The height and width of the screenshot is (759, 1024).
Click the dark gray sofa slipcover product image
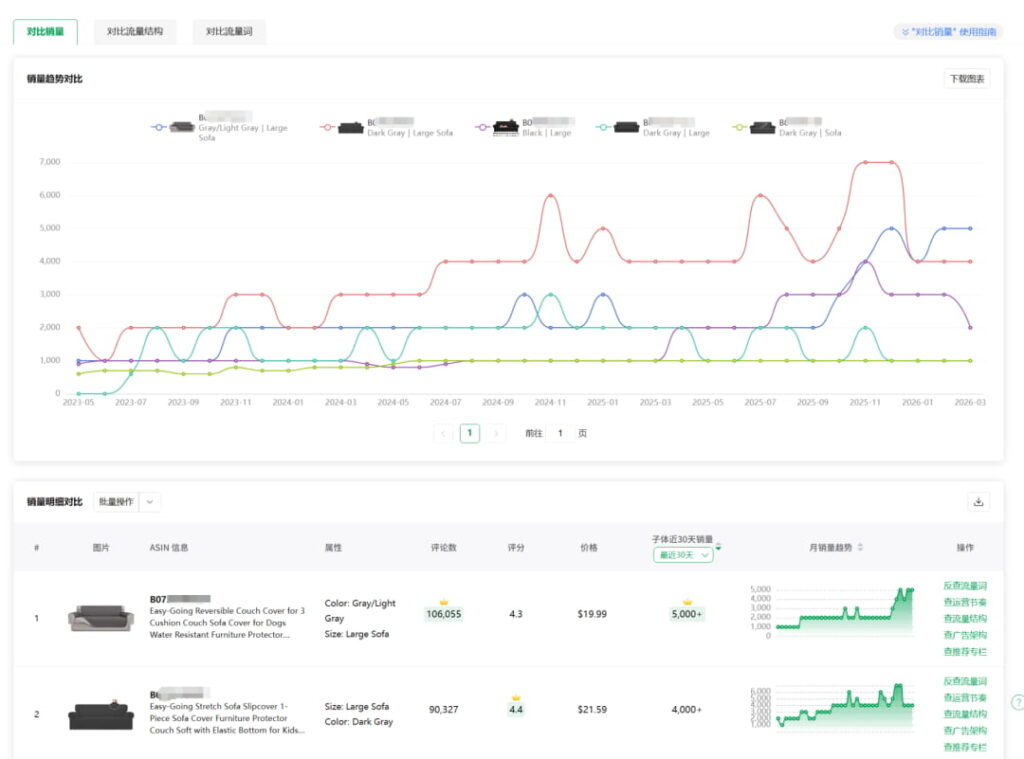100,714
